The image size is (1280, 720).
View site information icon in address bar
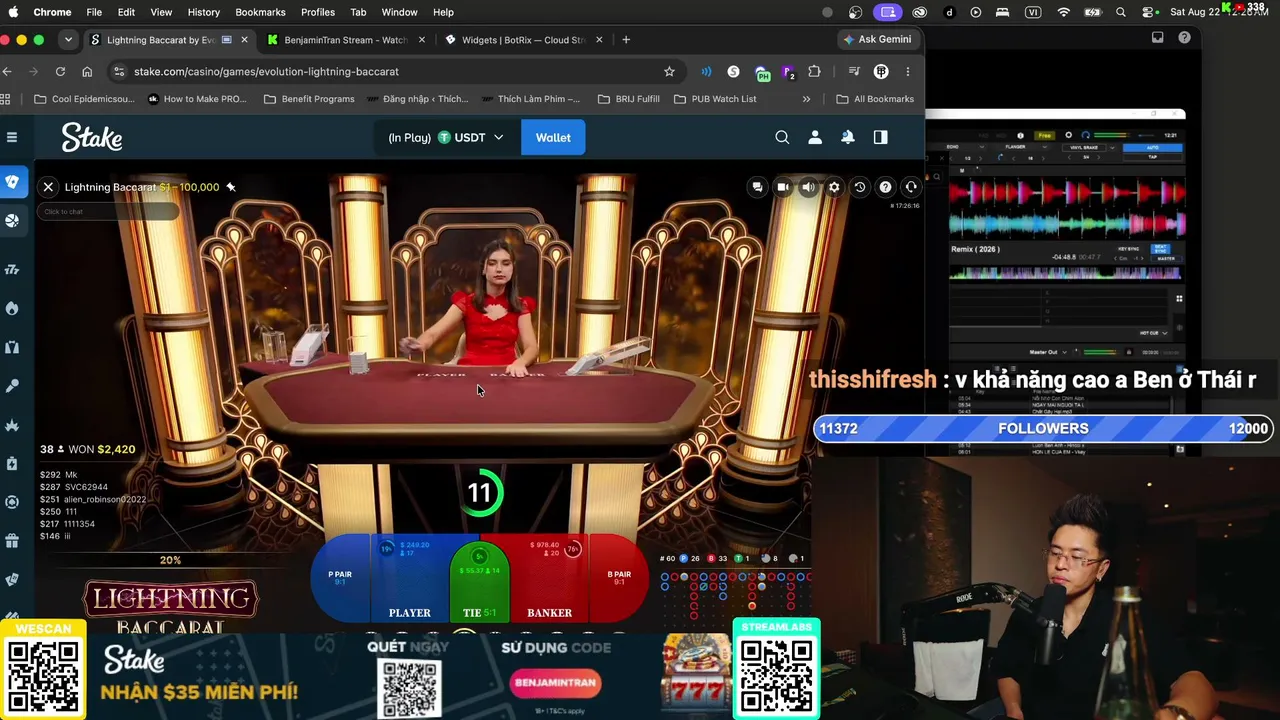point(119,72)
